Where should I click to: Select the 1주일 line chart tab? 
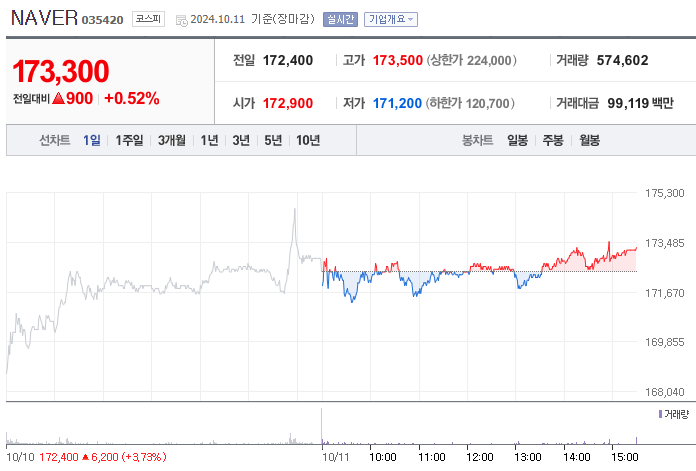pyautogui.click(x=129, y=140)
